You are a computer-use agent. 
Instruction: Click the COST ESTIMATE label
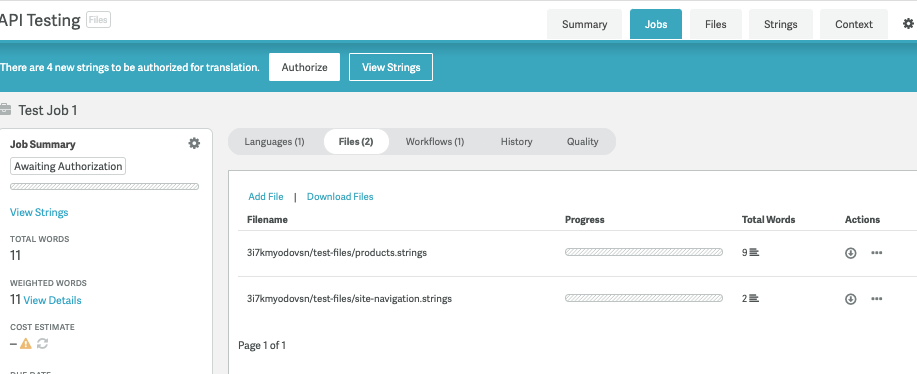tap(42, 327)
